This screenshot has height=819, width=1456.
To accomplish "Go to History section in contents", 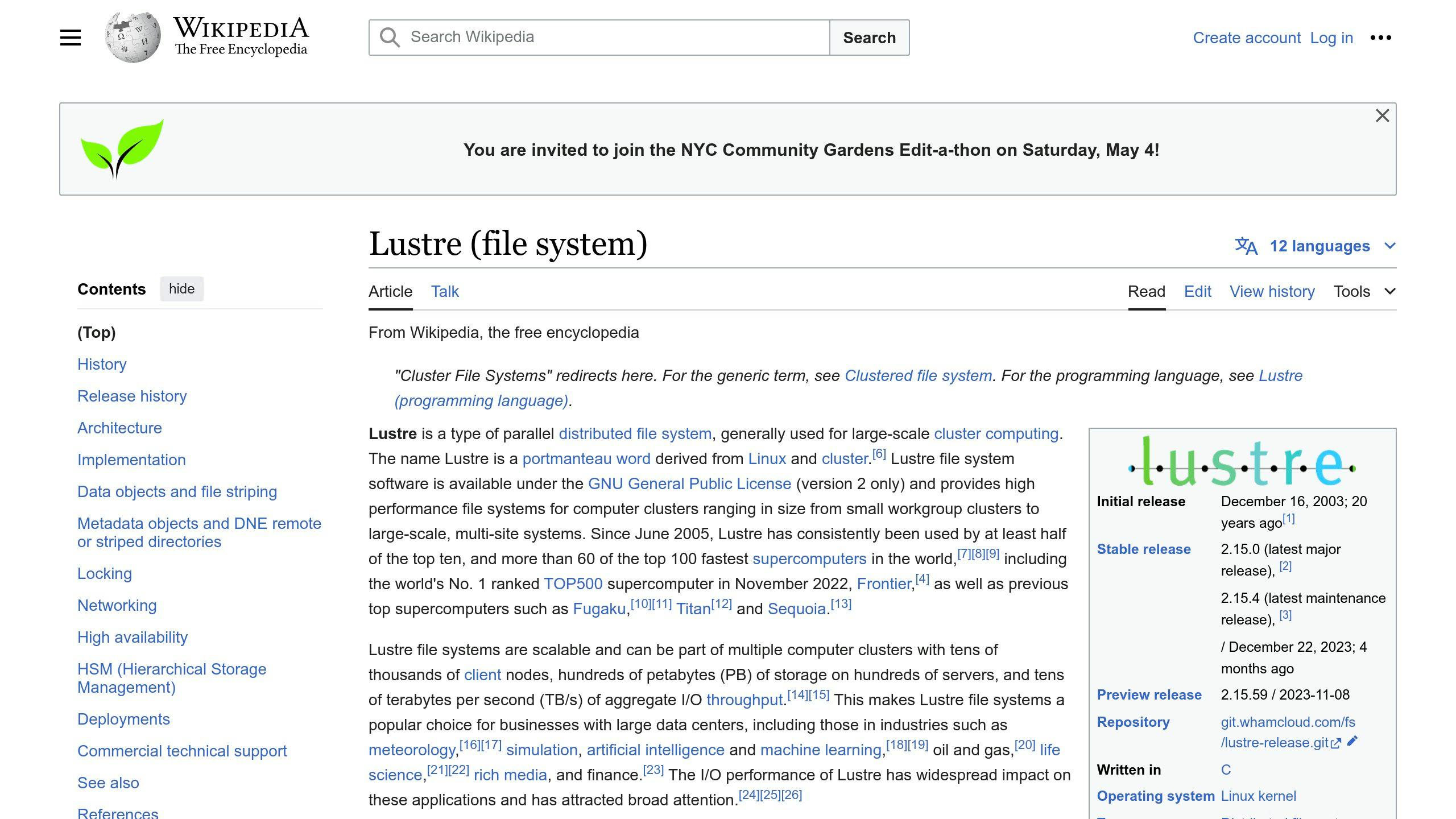I will tap(102, 364).
